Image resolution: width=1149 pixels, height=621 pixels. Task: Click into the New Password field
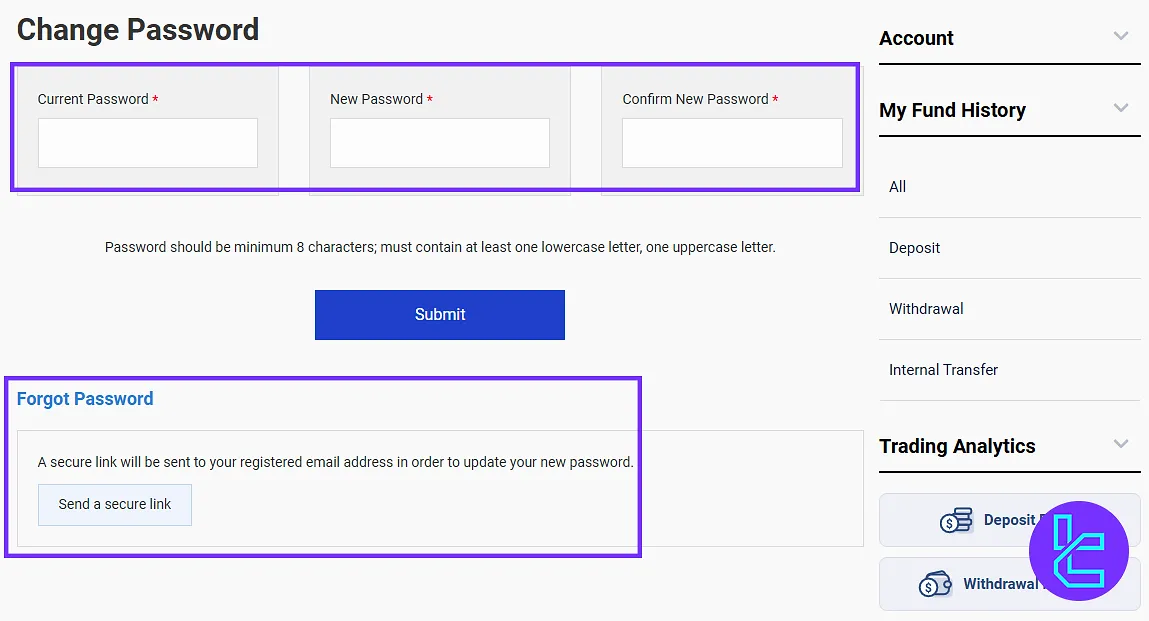(x=440, y=143)
